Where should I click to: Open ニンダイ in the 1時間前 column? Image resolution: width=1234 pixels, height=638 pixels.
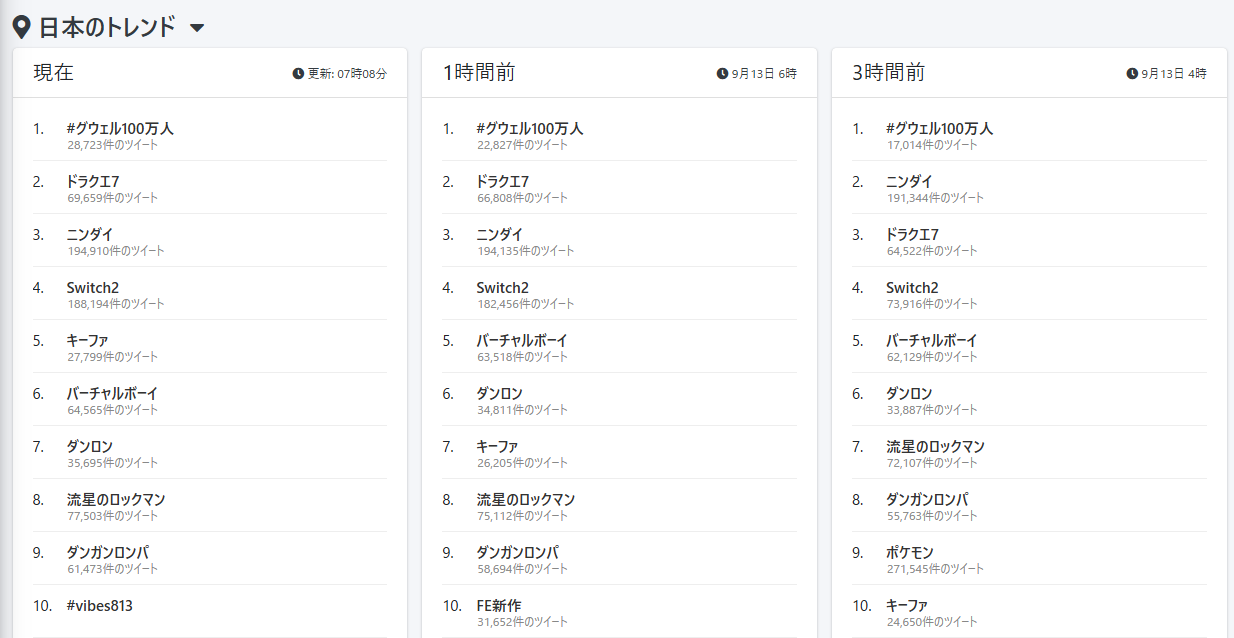pyautogui.click(x=500, y=235)
